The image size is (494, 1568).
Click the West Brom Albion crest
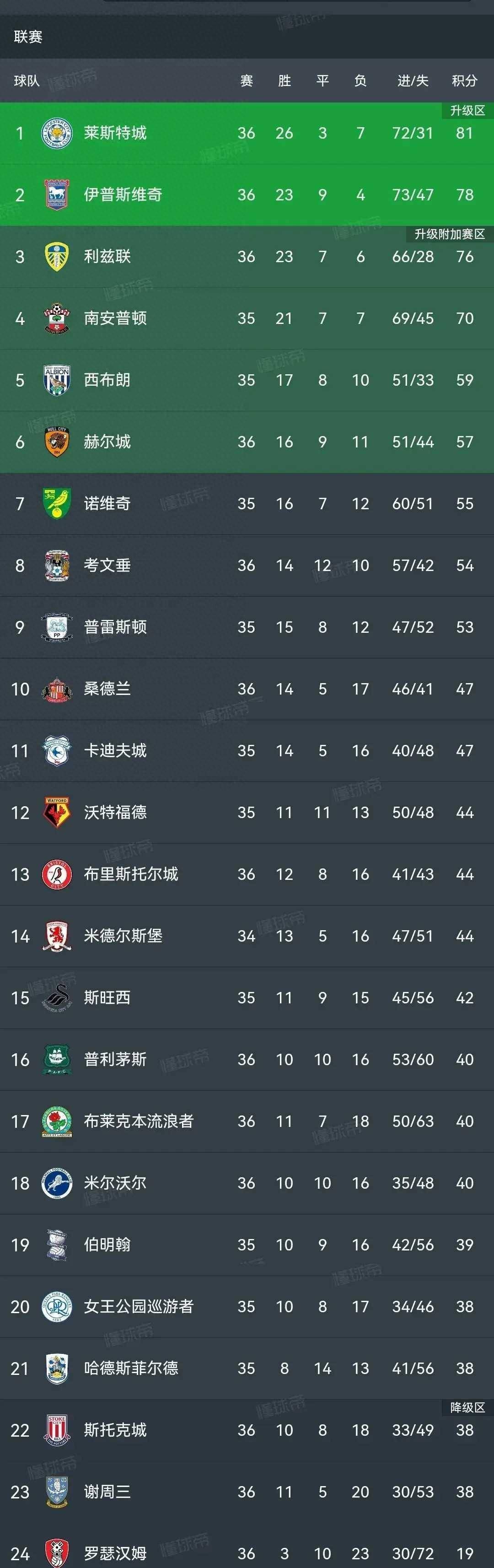pos(57,380)
